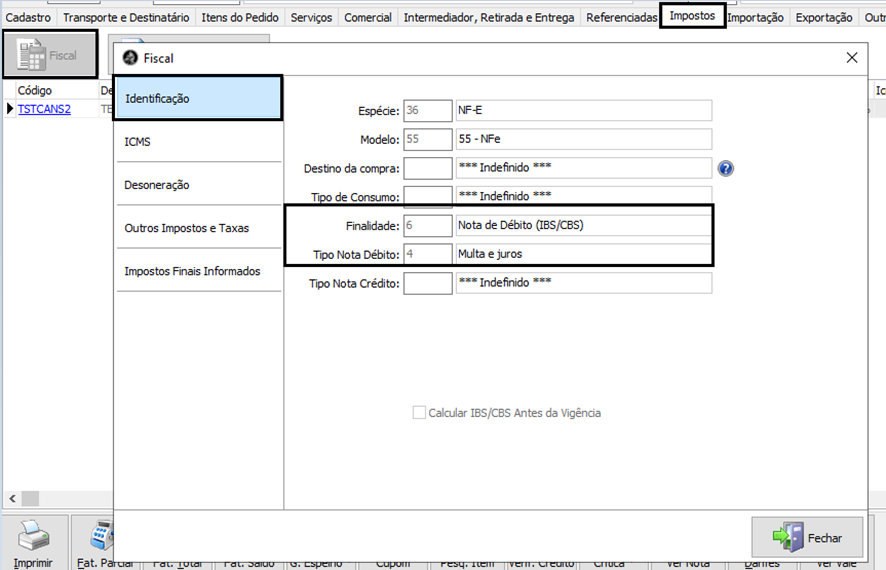Click the Fat. Parcial calculator button
Viewport: 886px width, 570px height.
(x=102, y=542)
